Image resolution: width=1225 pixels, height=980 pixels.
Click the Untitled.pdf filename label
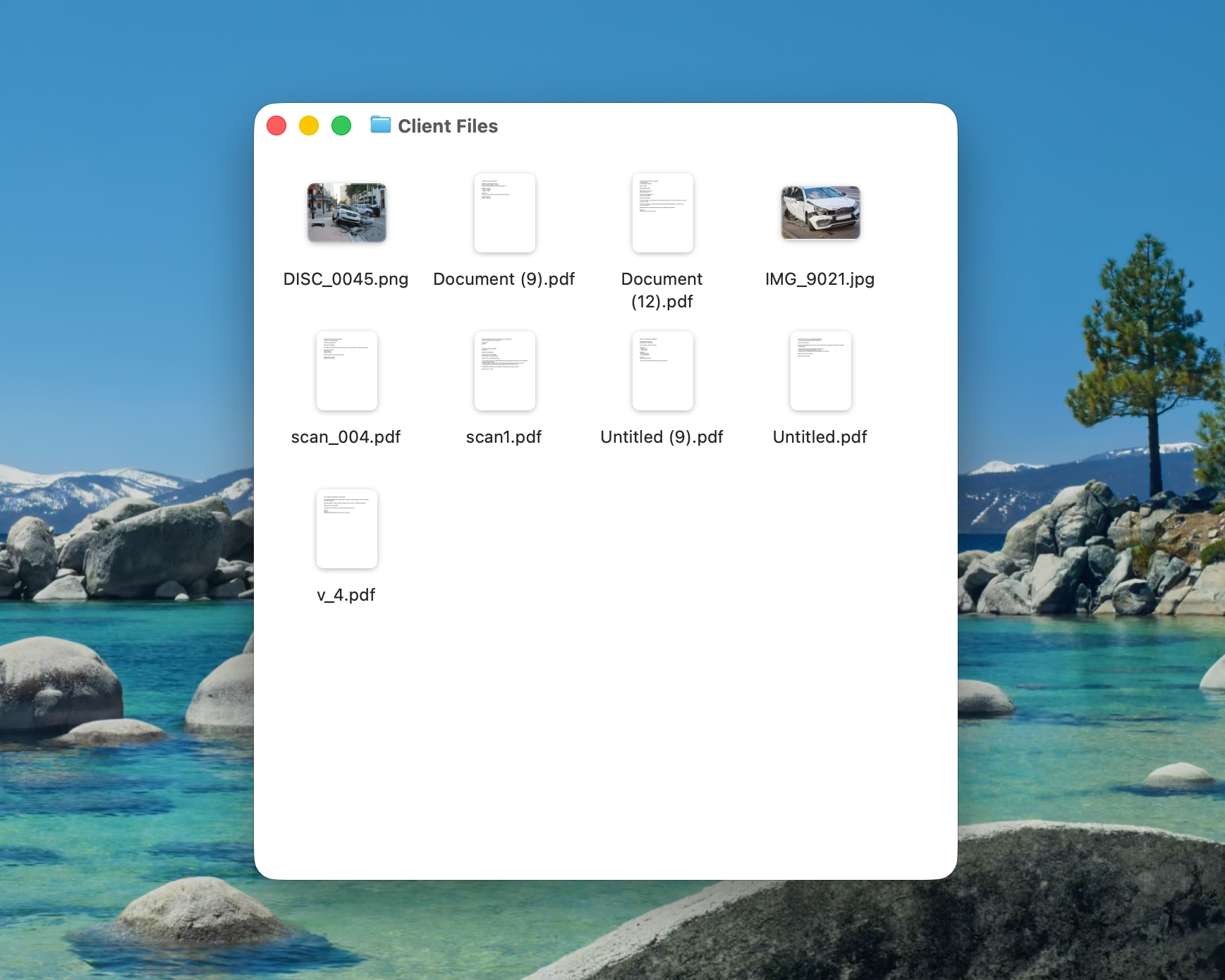820,436
